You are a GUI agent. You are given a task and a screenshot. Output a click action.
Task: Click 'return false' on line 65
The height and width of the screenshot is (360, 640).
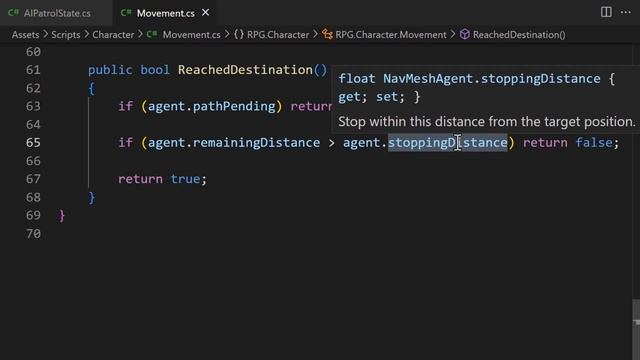coord(567,142)
